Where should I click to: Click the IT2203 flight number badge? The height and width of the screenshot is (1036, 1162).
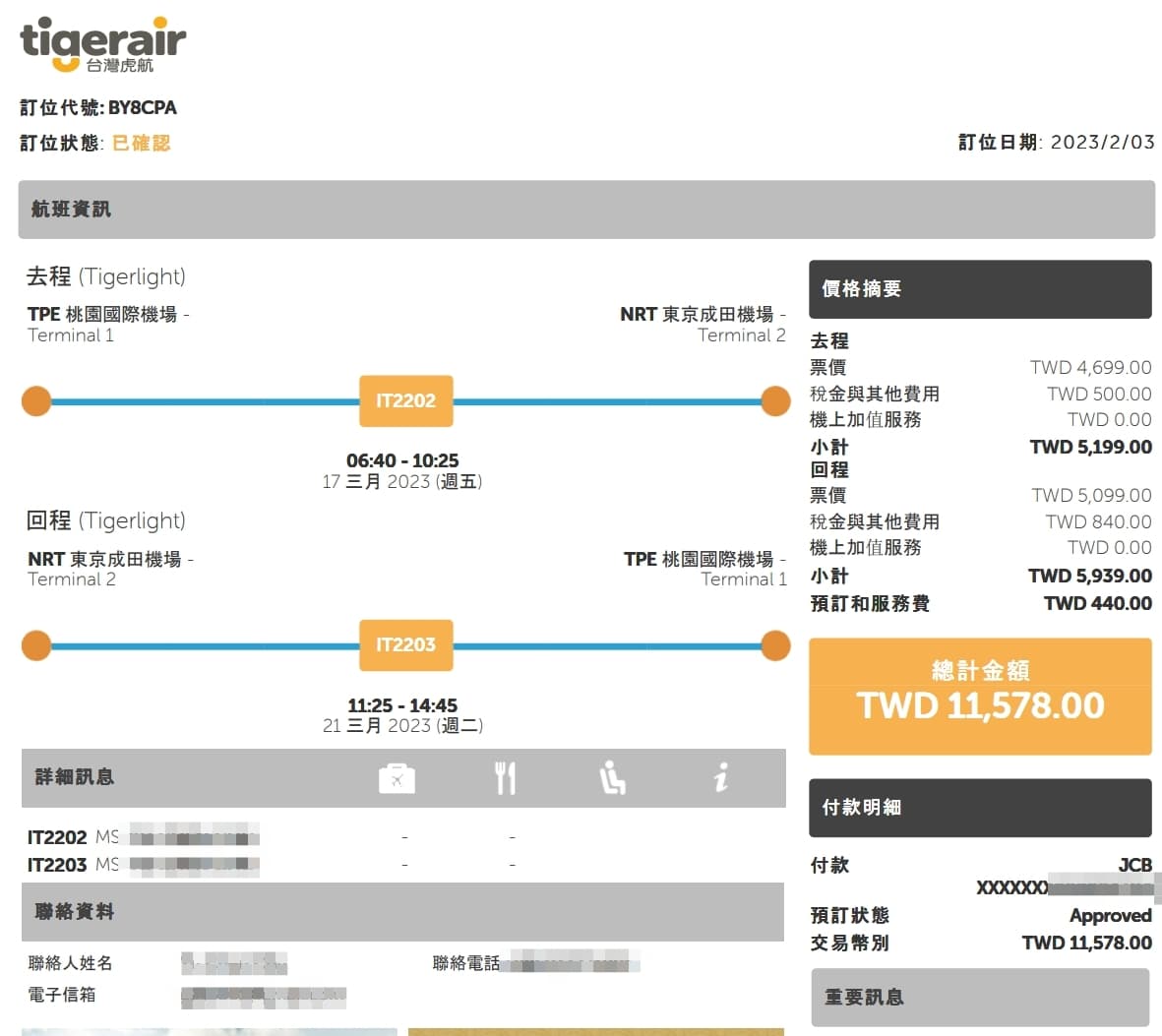pyautogui.click(x=406, y=644)
